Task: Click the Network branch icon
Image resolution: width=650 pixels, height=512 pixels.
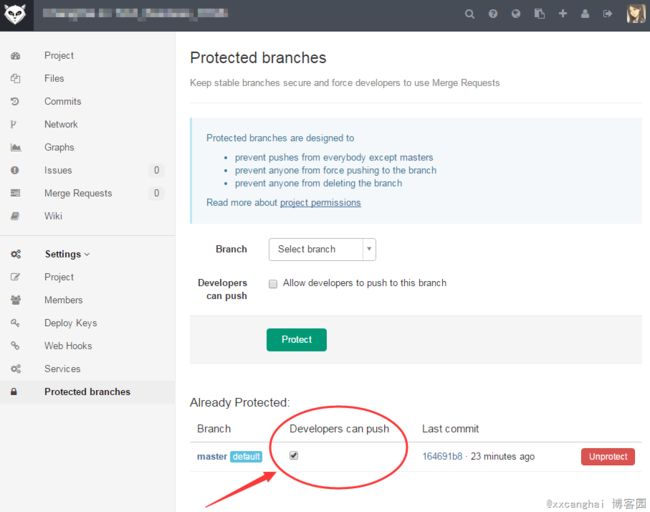Action: 13,124
